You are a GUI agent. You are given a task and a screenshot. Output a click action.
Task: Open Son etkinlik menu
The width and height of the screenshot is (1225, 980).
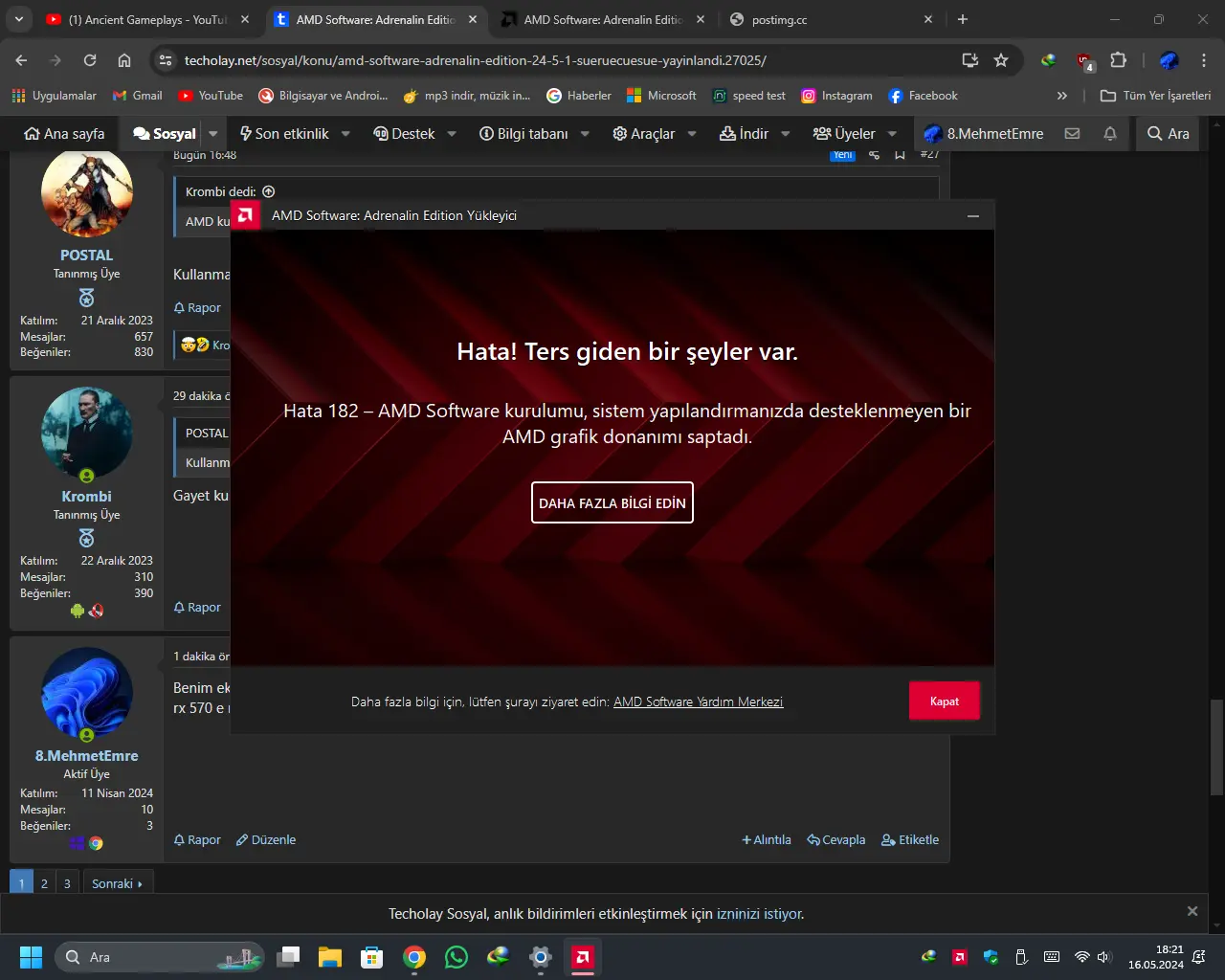283,133
